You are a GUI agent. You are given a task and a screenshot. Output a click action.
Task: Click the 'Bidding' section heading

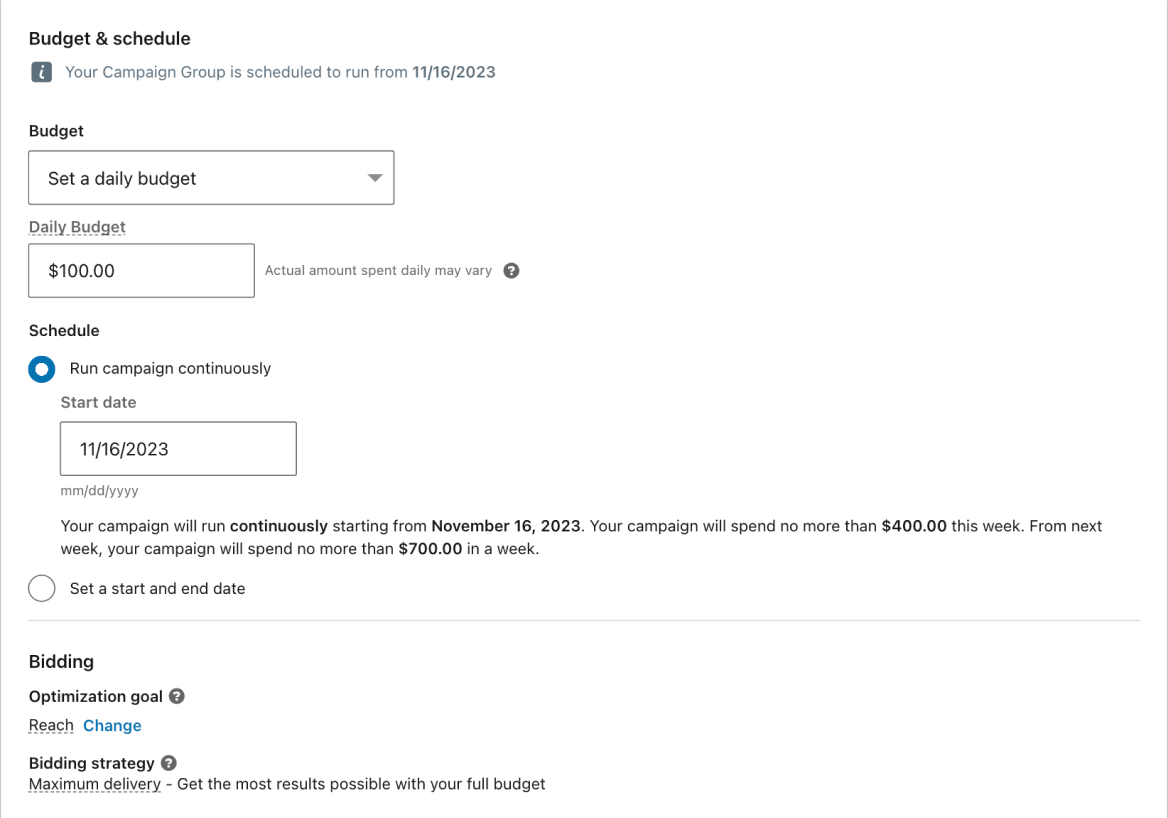coord(61,661)
